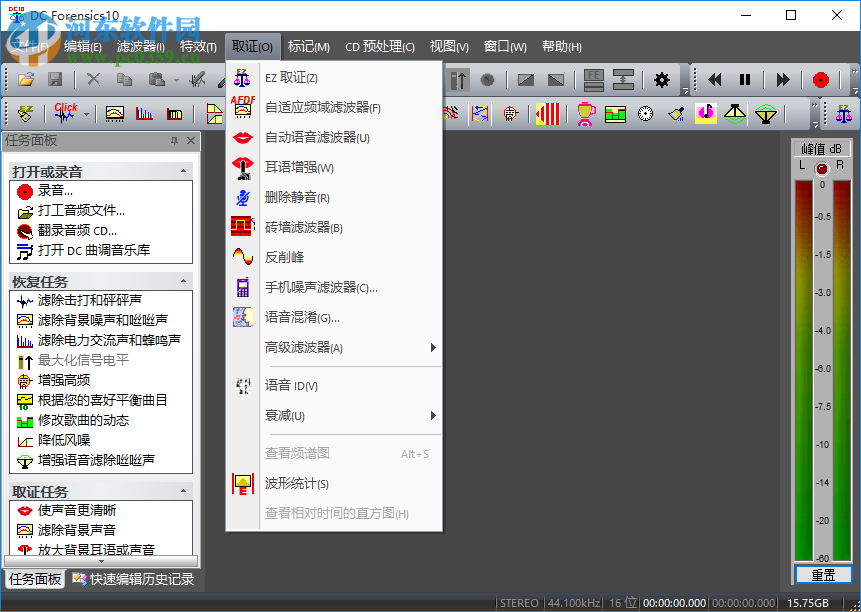Select 砖墙滤波器(B) menu entry
861x612 pixels.
tap(334, 227)
